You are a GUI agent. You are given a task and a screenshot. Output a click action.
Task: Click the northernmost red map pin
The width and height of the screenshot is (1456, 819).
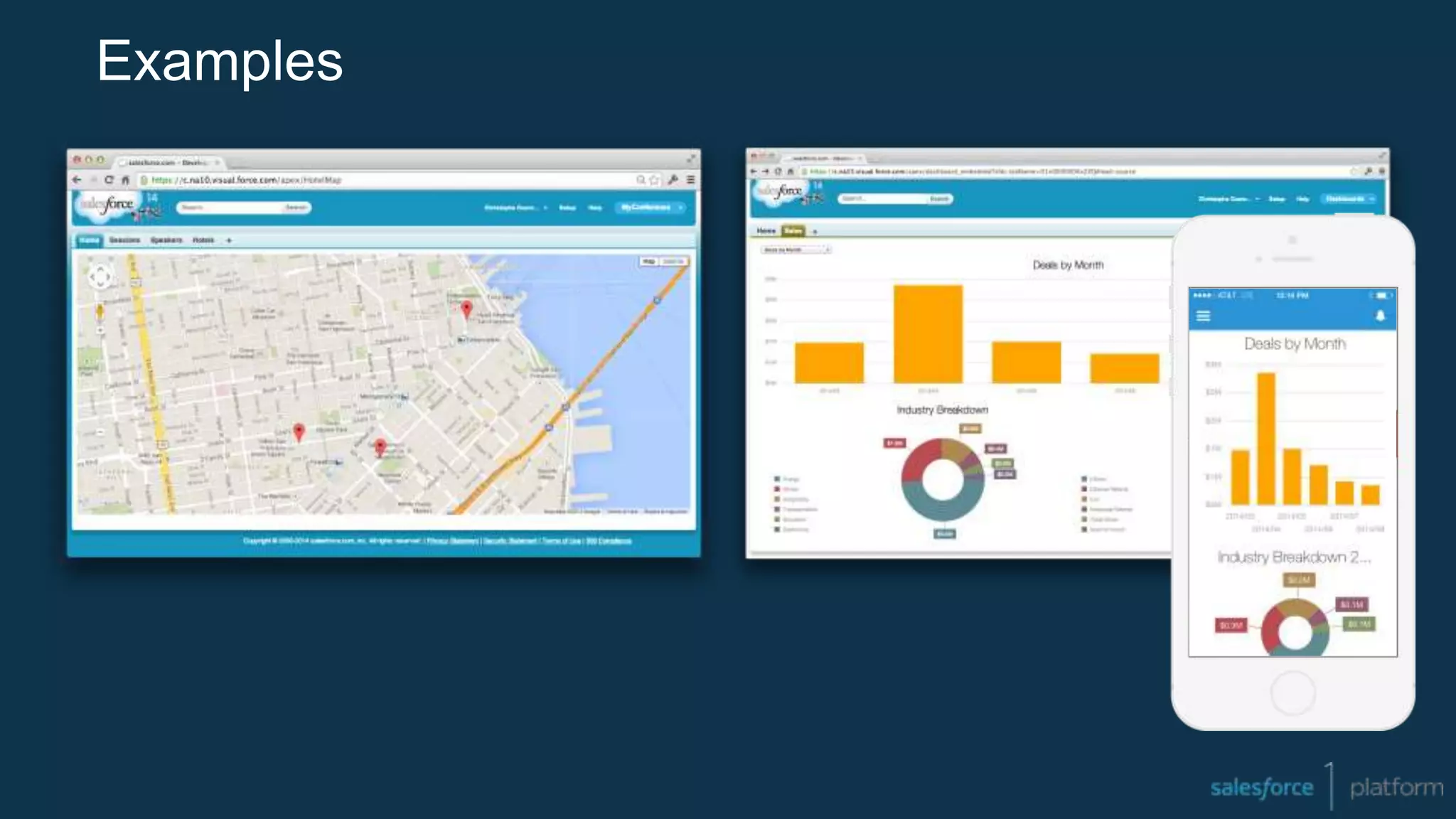tap(466, 309)
